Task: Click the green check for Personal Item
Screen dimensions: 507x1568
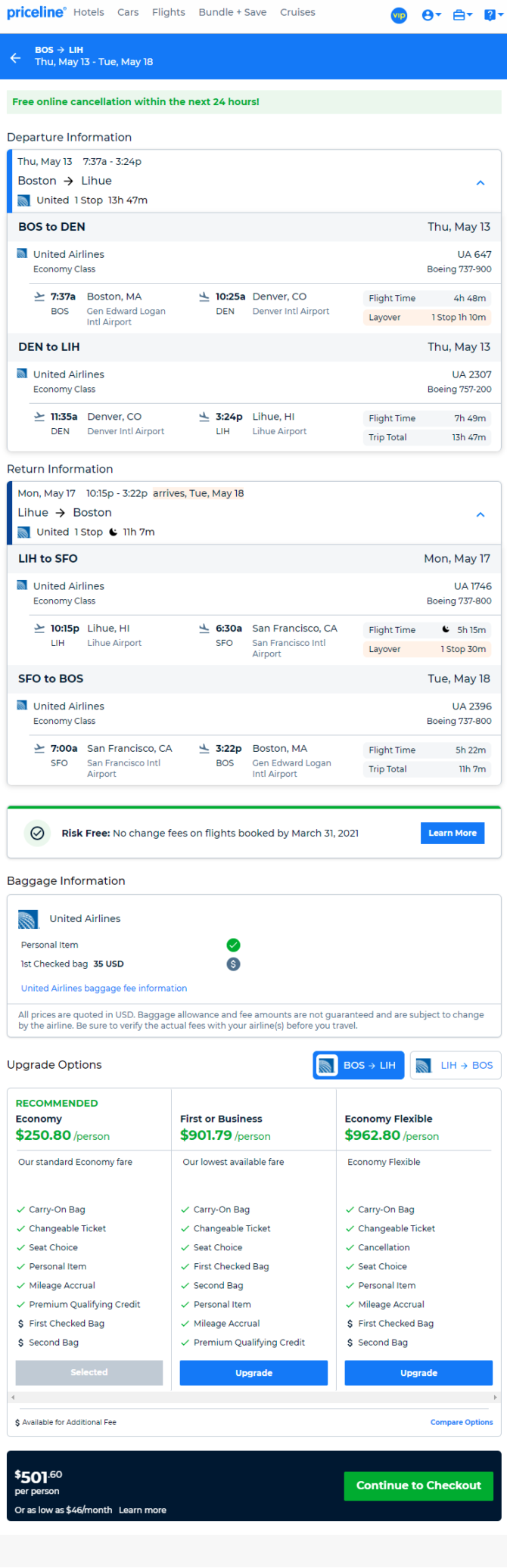Action: [x=233, y=945]
